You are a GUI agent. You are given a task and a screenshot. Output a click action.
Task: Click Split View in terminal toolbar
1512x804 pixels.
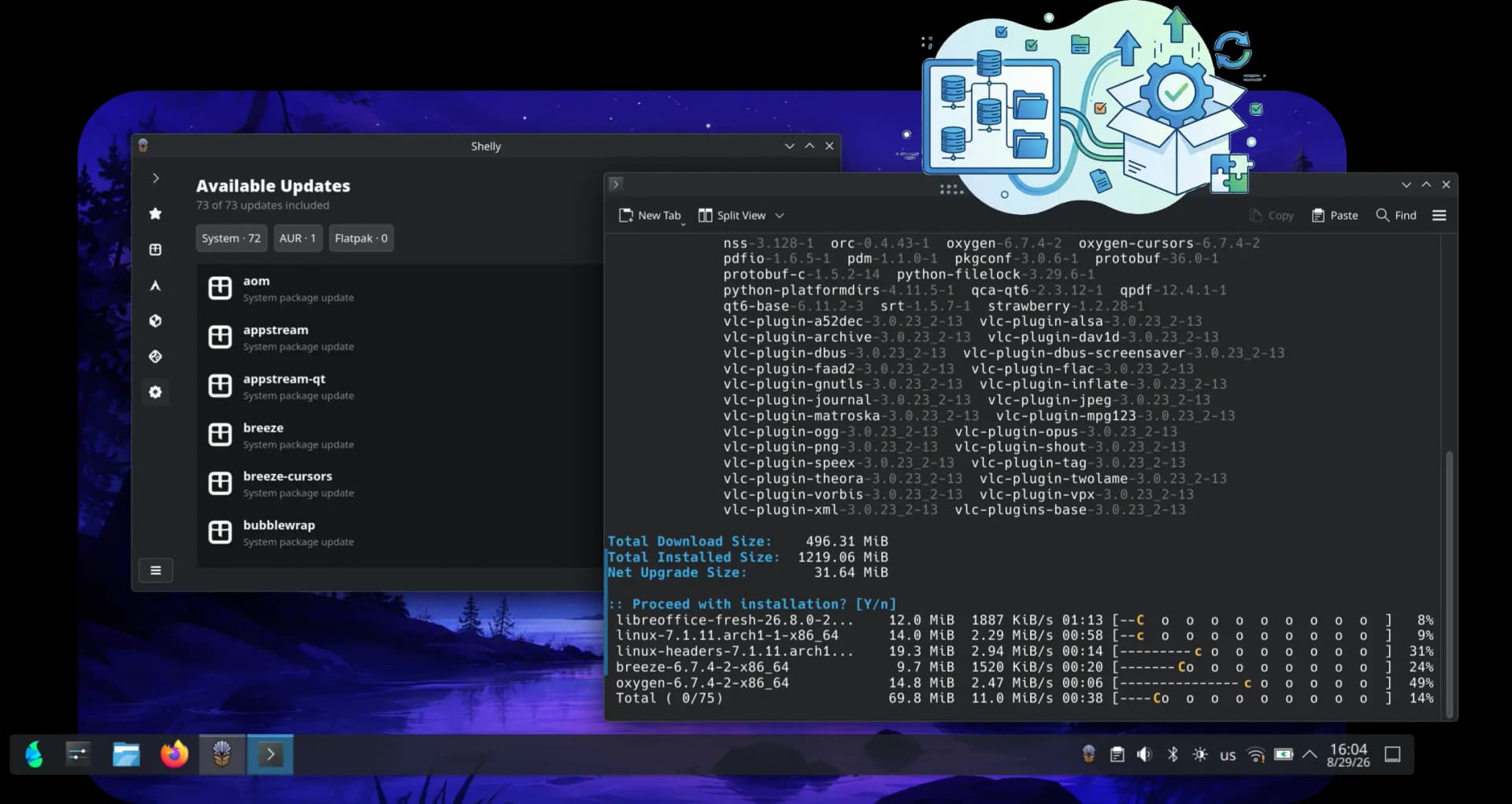[732, 215]
